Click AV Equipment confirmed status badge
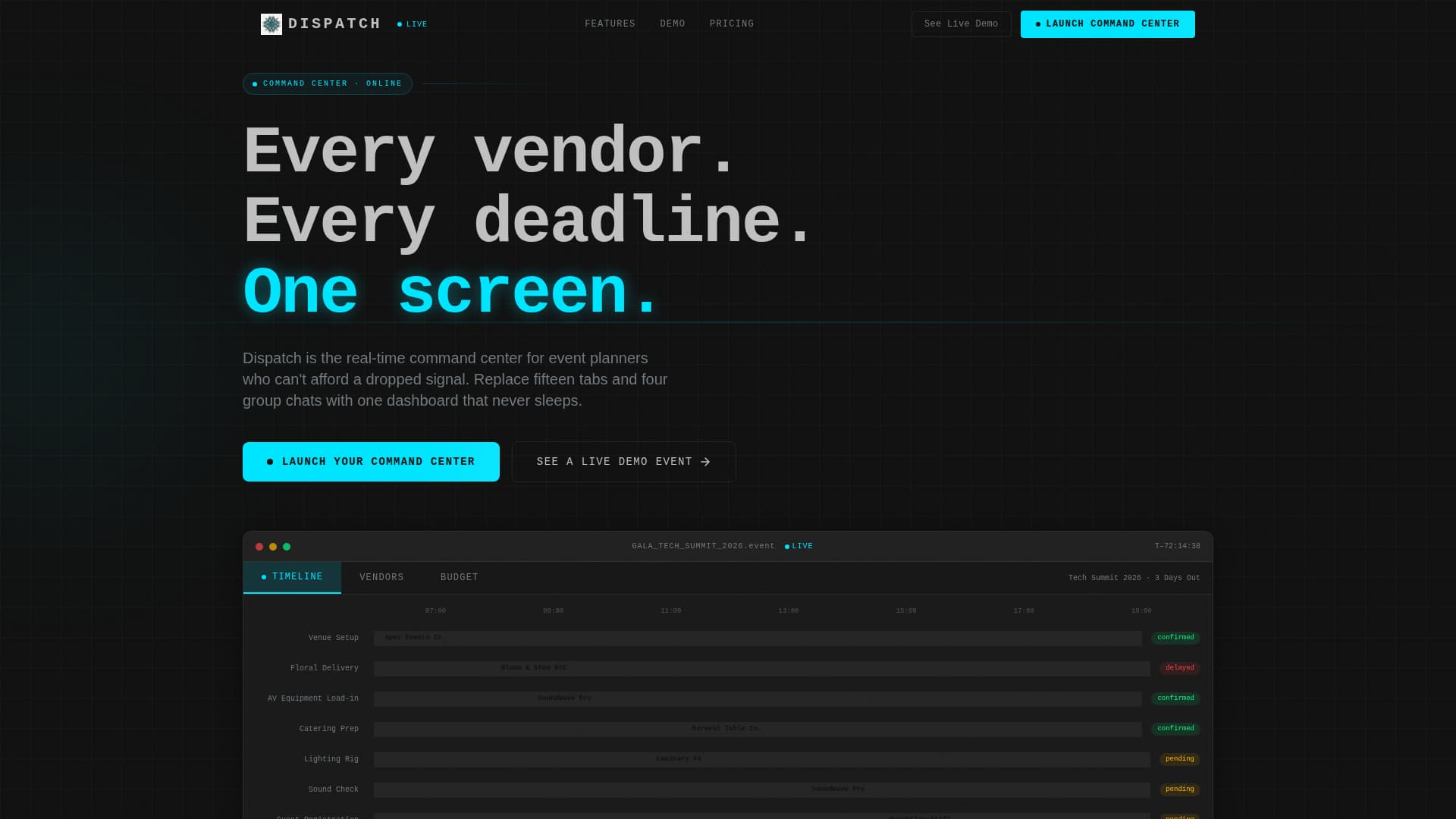 pyautogui.click(x=1175, y=698)
